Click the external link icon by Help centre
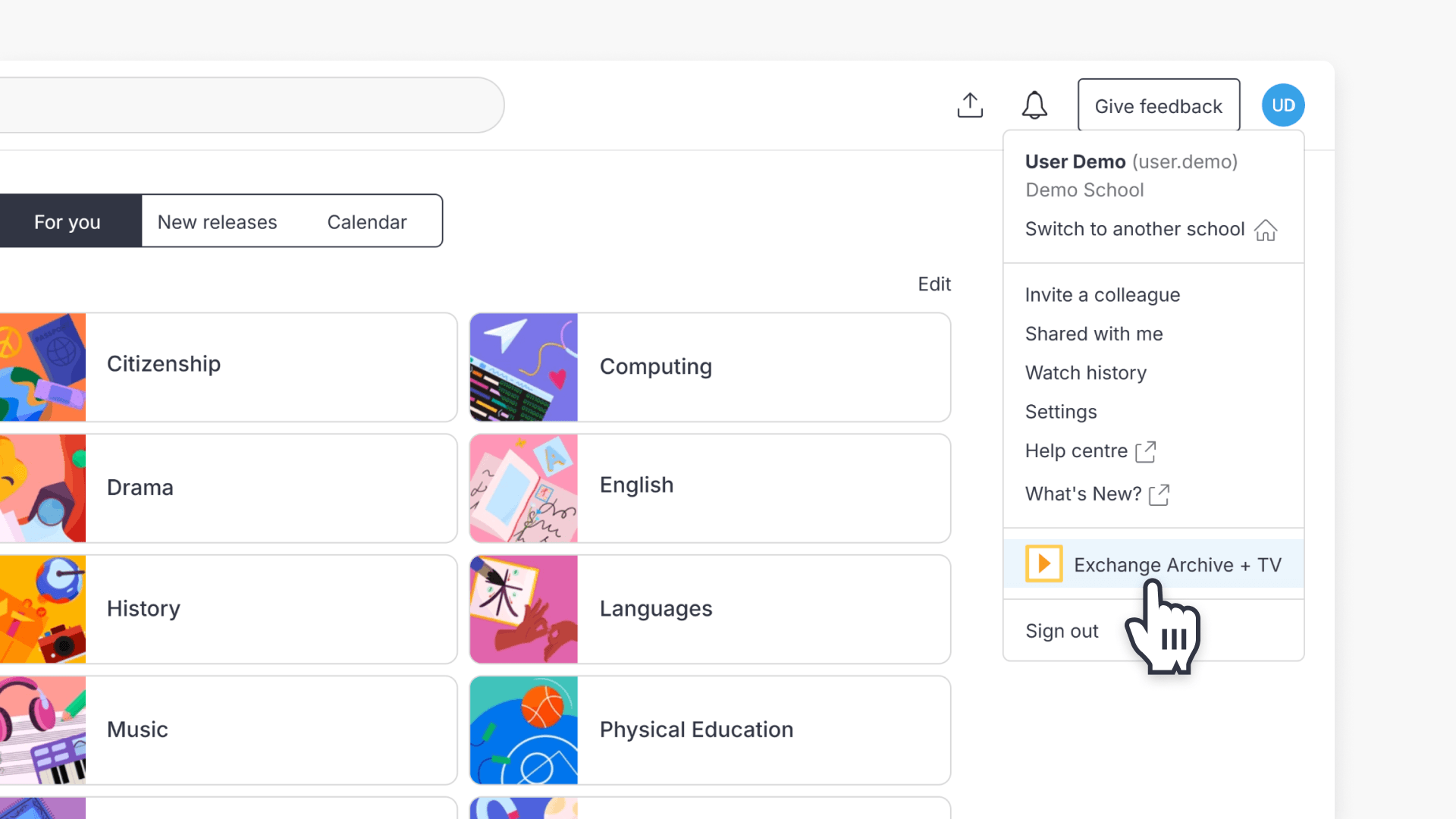Screen dimensions: 1456x819 [1145, 452]
